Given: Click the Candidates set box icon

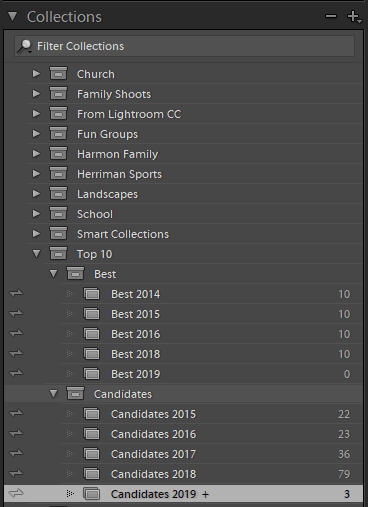Looking at the screenshot, I should (x=75, y=394).
